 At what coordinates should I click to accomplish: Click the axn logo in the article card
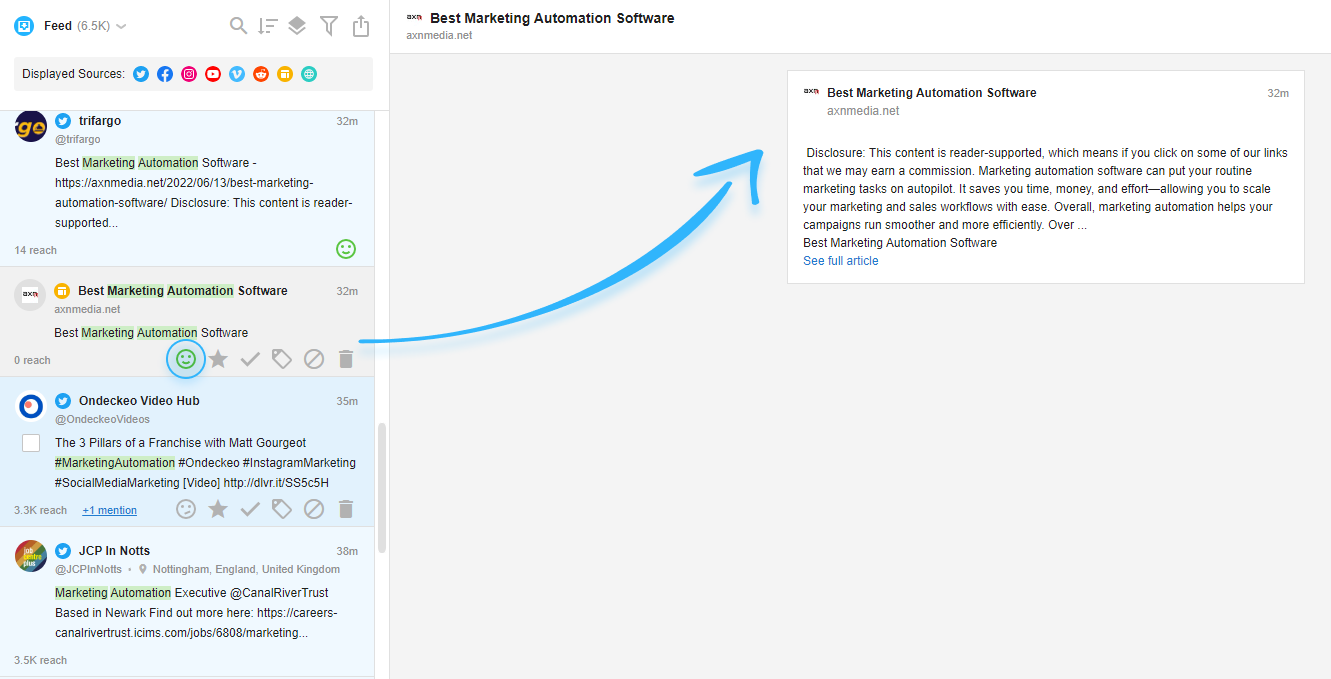point(811,91)
